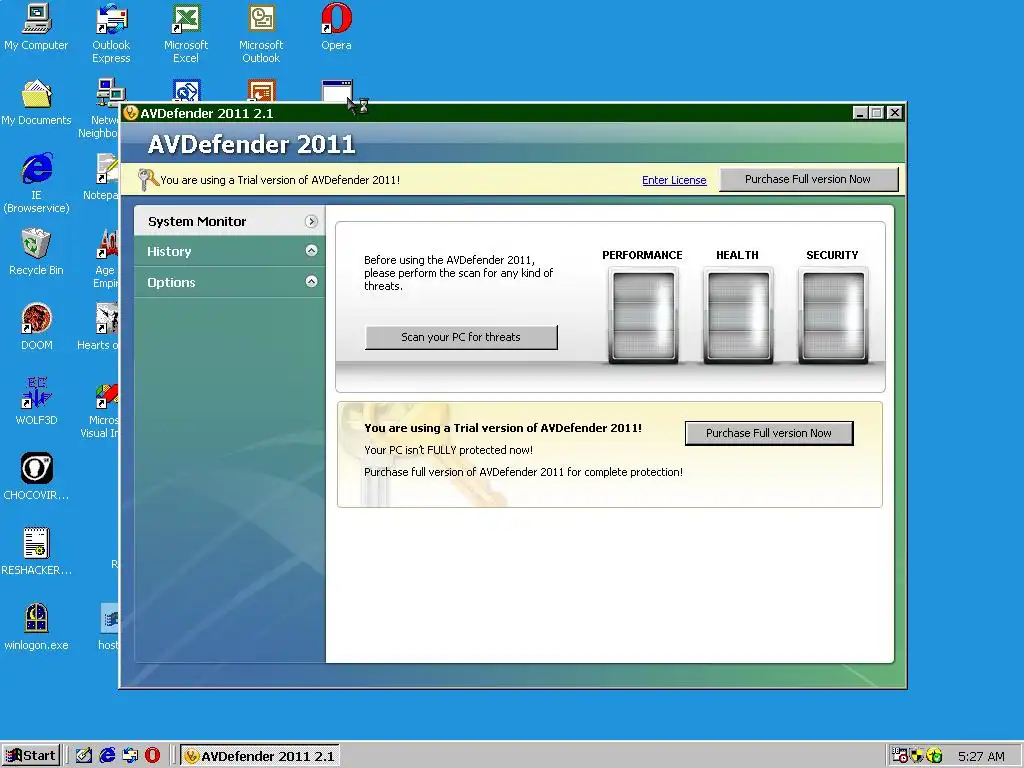This screenshot has height=768, width=1024.
Task: Click the Recycle Bin desktop icon
Action: point(36,251)
